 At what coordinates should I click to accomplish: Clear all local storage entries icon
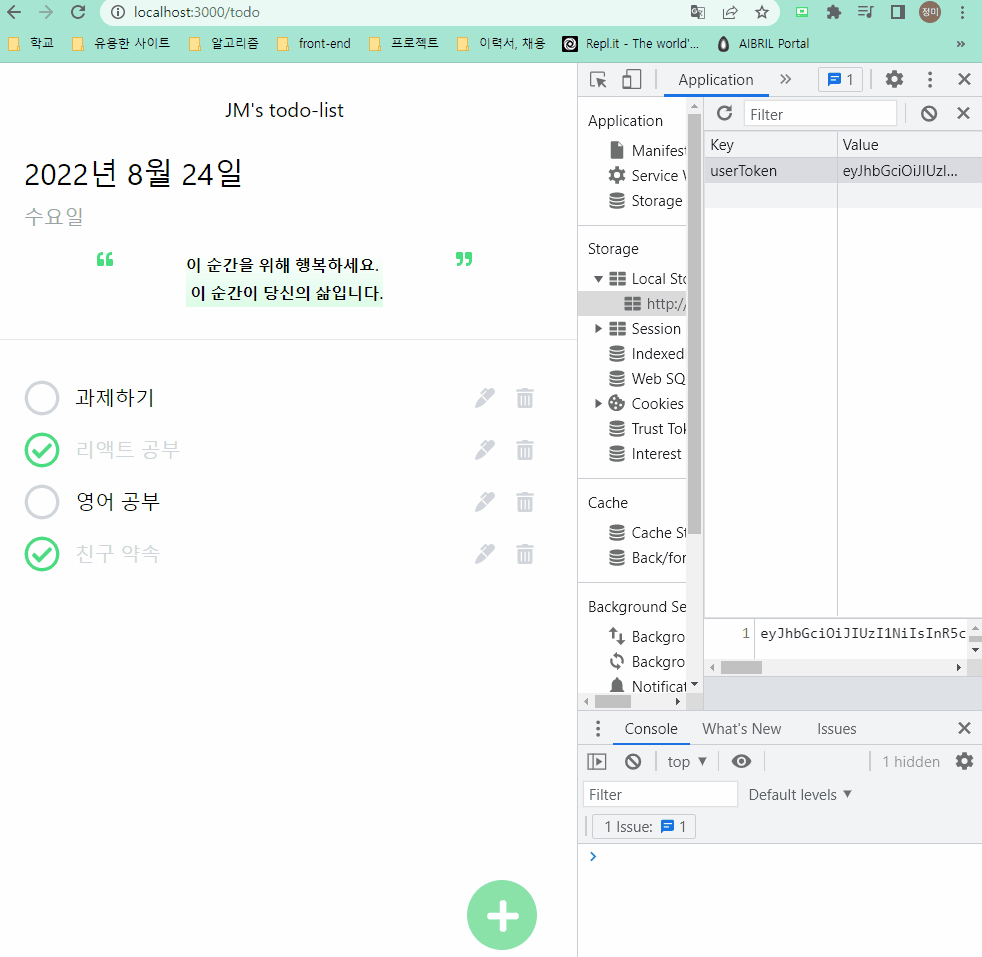pyautogui.click(x=929, y=113)
